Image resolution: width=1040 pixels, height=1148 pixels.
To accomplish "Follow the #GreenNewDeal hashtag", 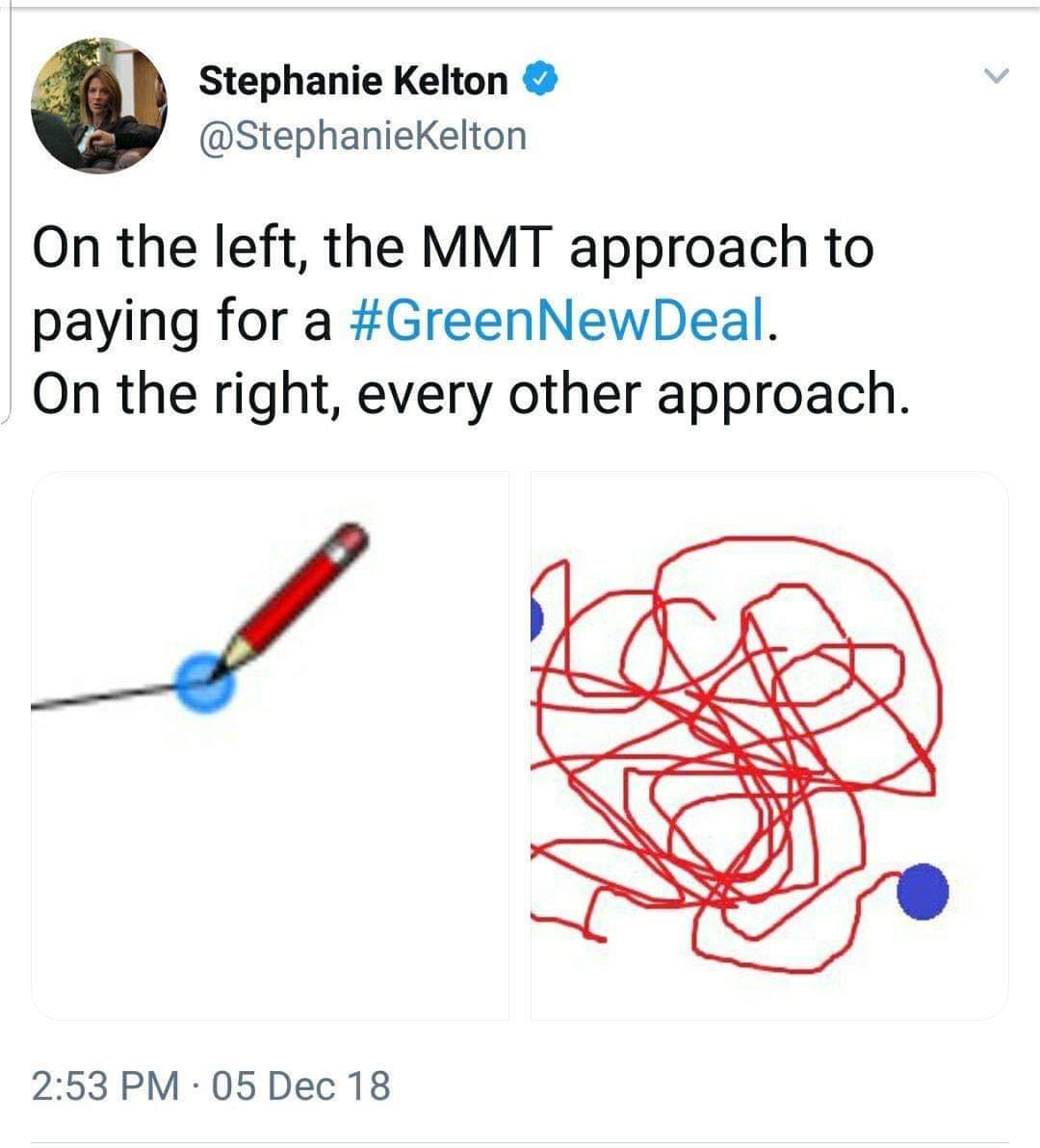I will (556, 321).
